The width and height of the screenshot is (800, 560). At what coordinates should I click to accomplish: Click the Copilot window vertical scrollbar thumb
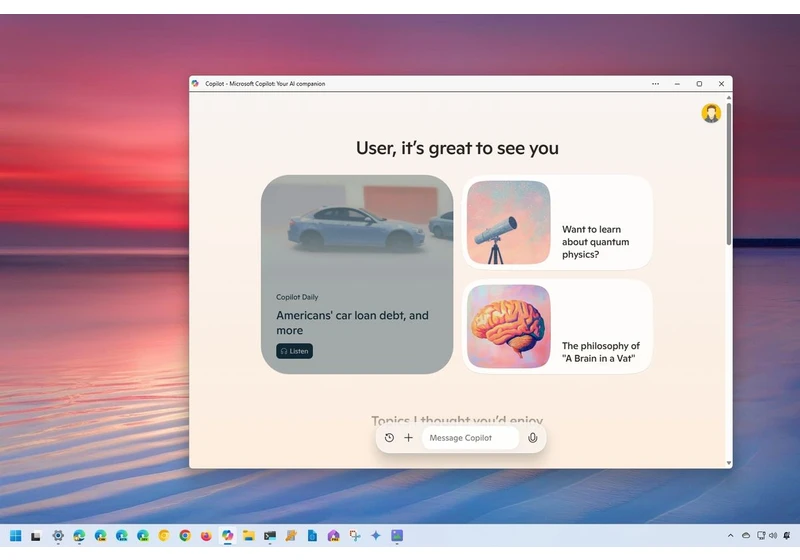729,174
